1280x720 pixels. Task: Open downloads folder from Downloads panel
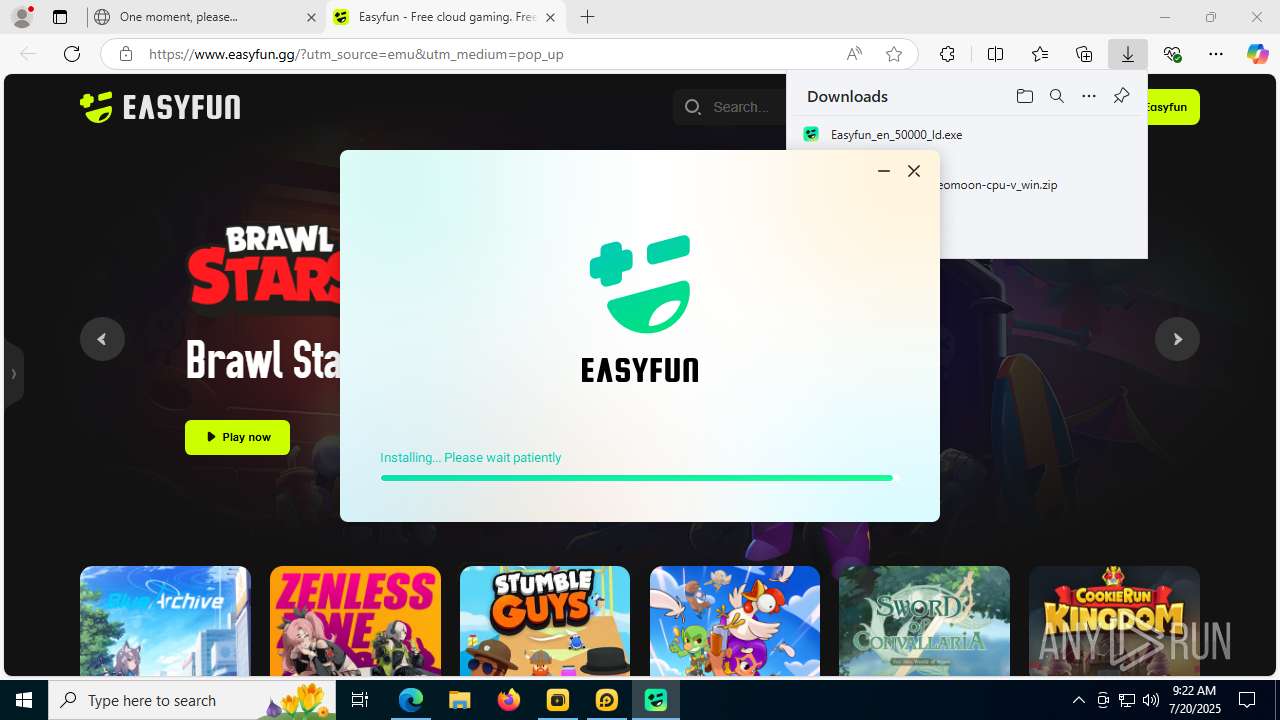click(1024, 96)
